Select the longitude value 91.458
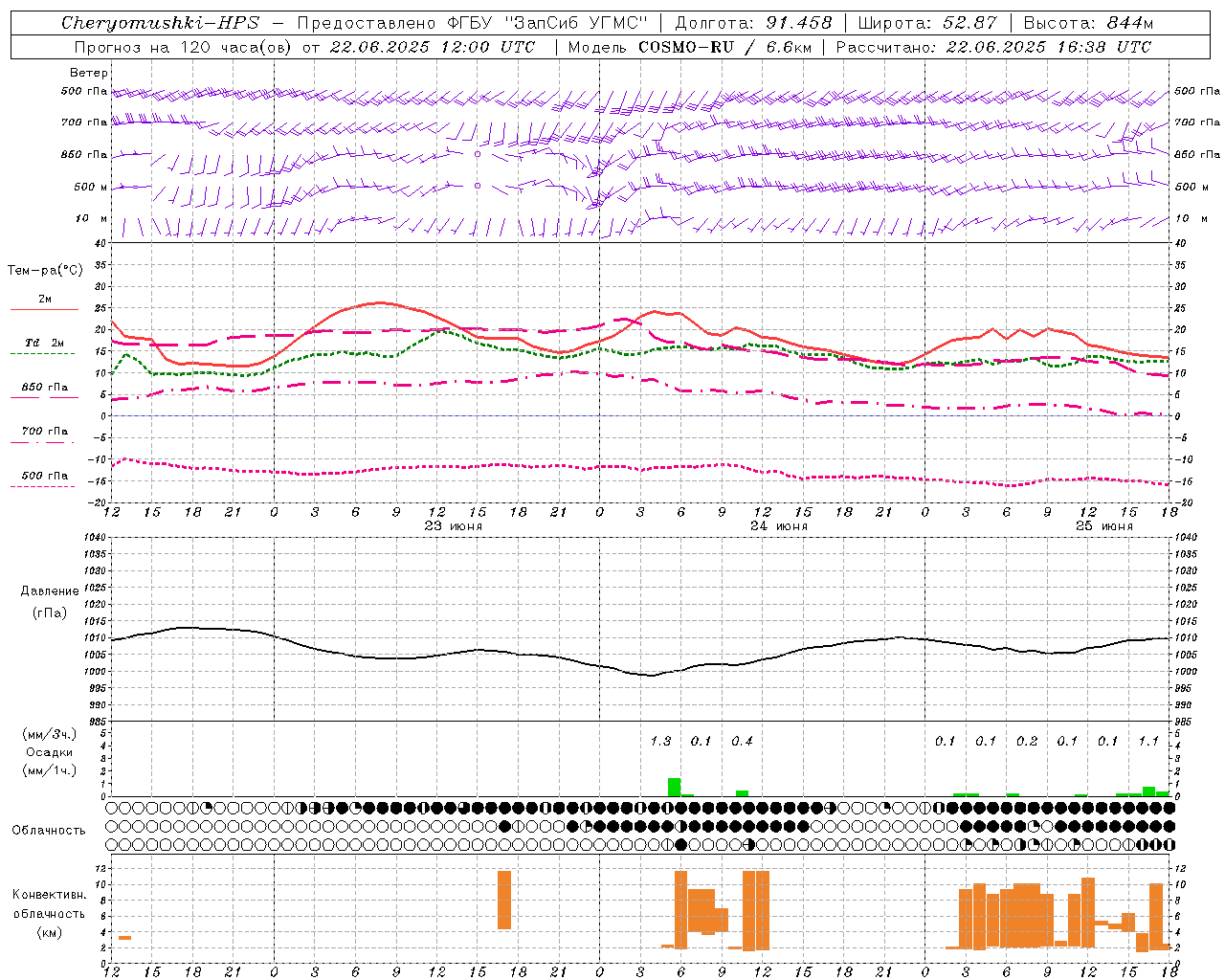 799,23
